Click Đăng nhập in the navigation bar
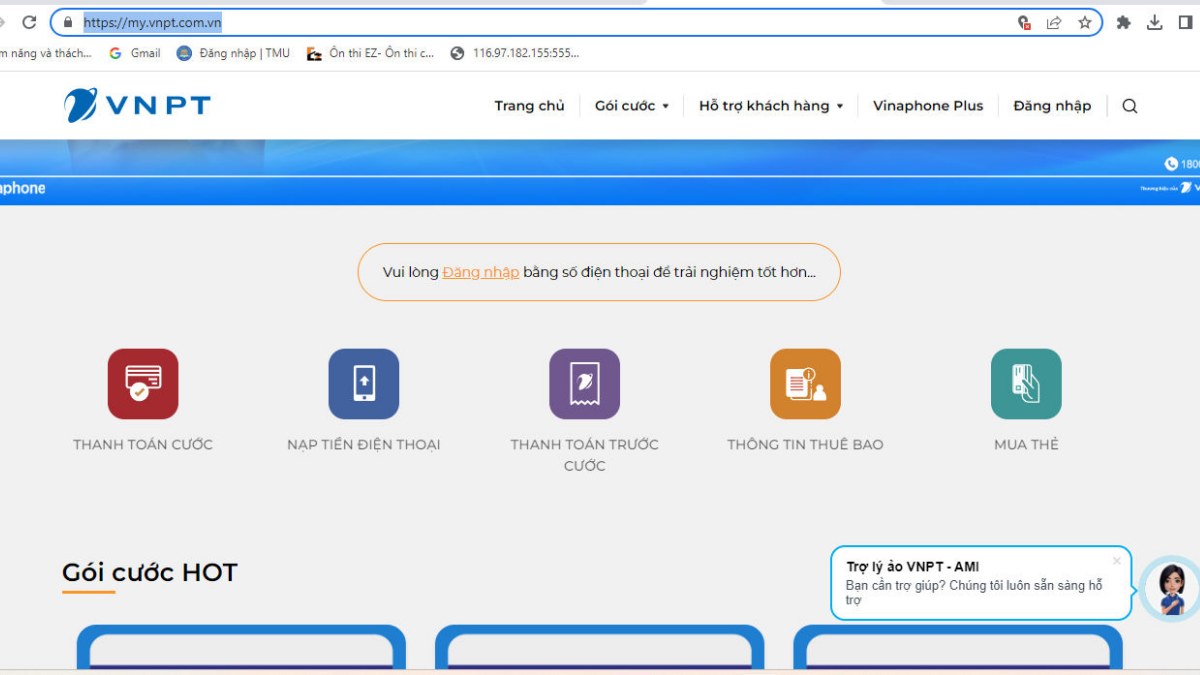1200x675 pixels. (1052, 106)
